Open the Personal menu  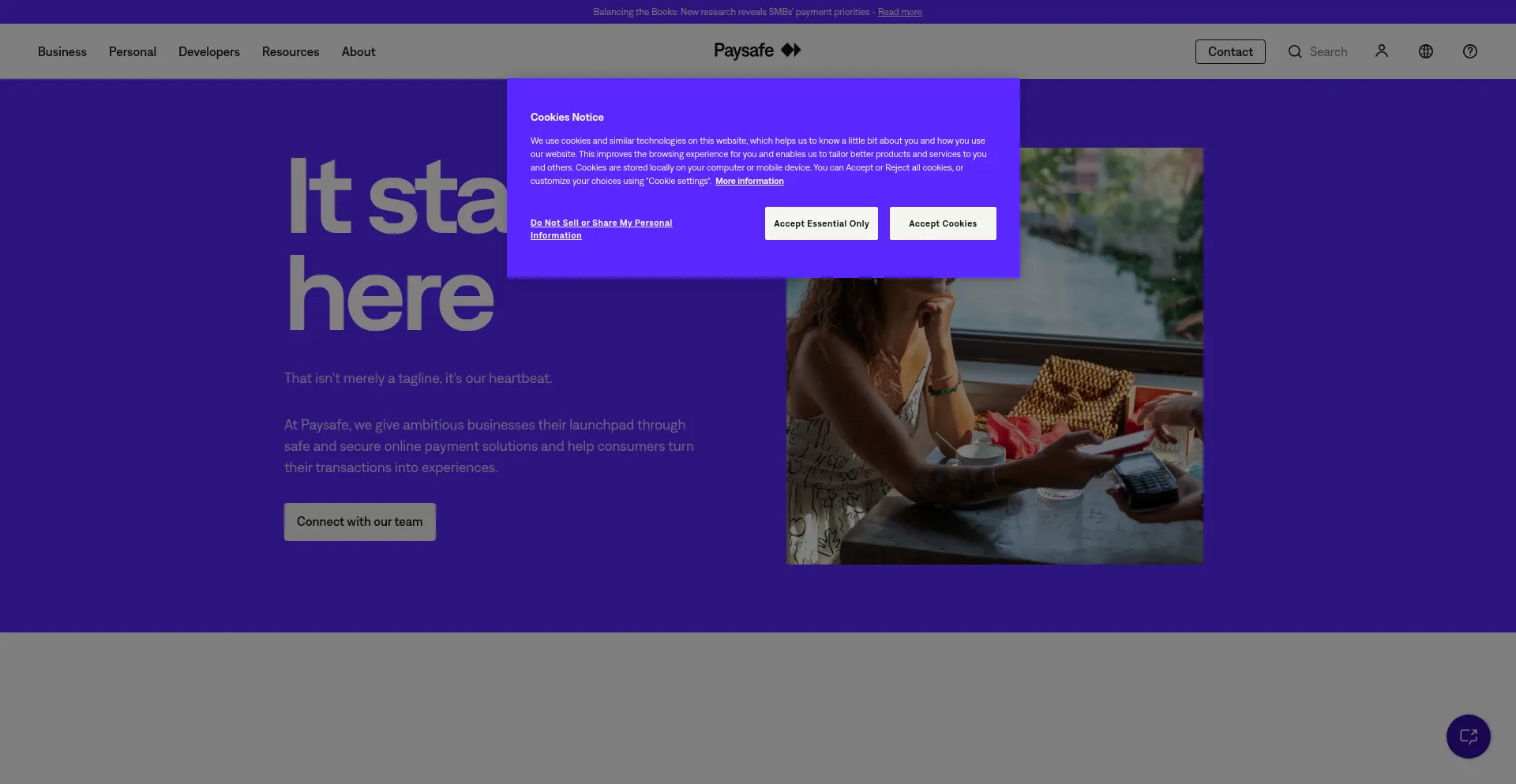click(x=133, y=51)
